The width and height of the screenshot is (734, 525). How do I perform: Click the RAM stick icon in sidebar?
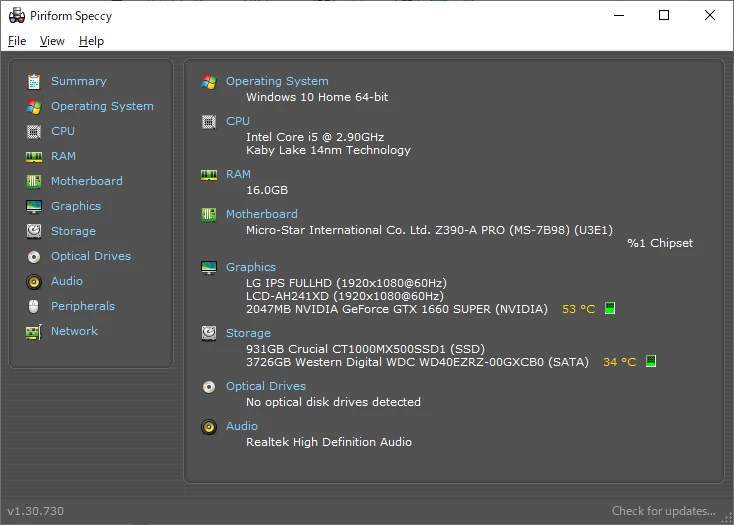coord(34,157)
